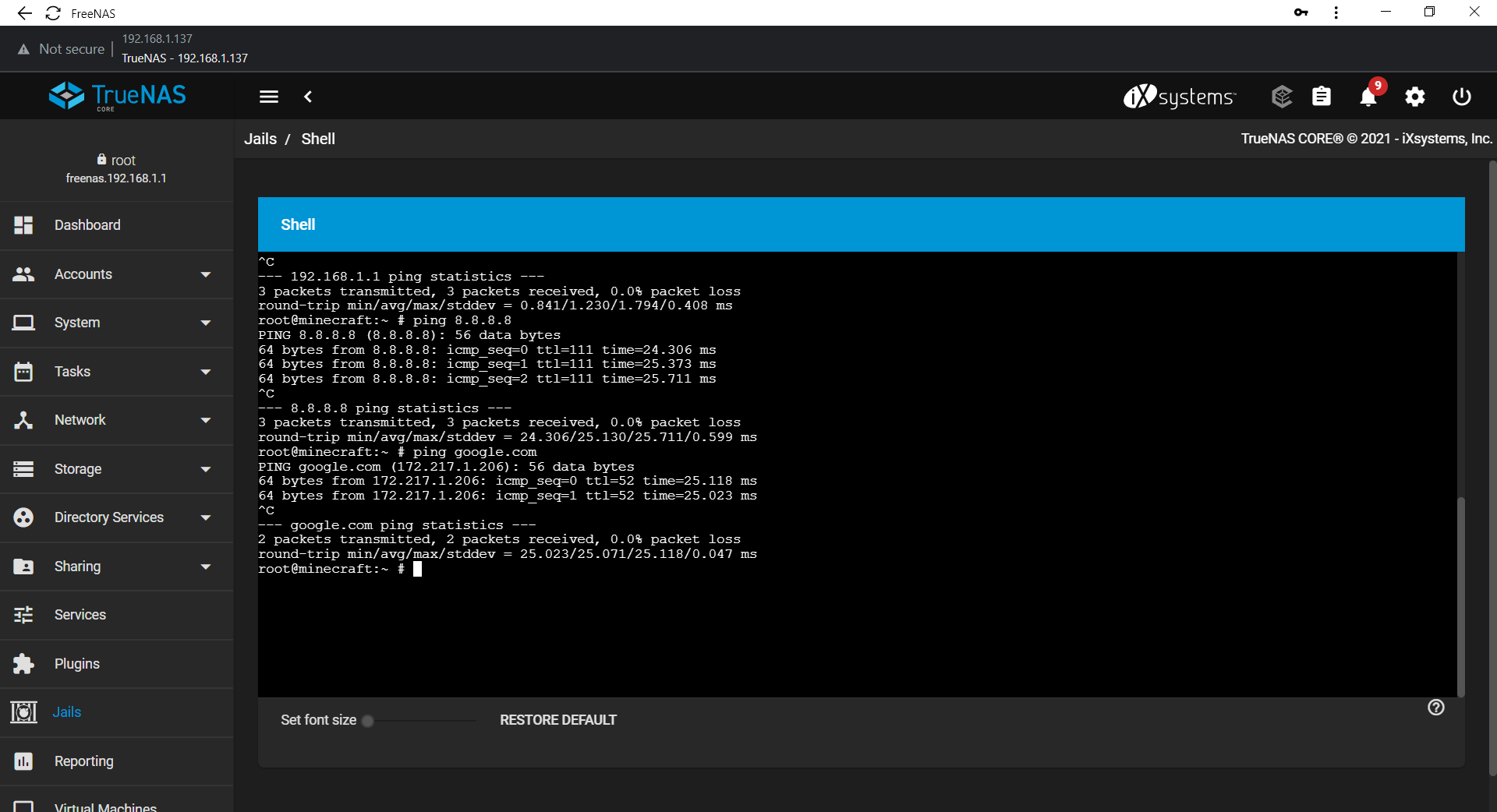Image resolution: width=1497 pixels, height=812 pixels.
Task: Click freenas.192.168.1.1 hostname text
Action: [x=116, y=178]
